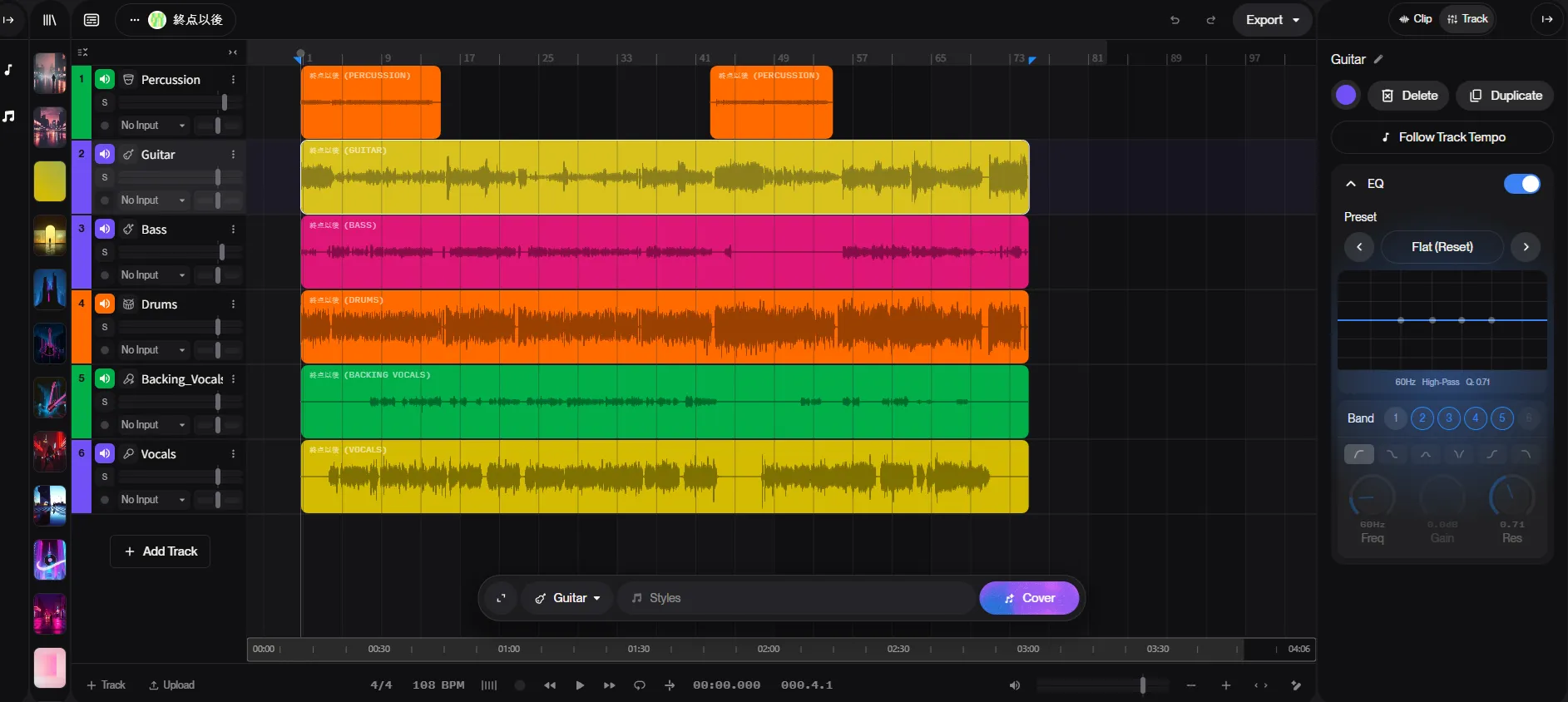The height and width of the screenshot is (702, 1568).
Task: Open the library panel icon
Action: pyautogui.click(x=50, y=20)
